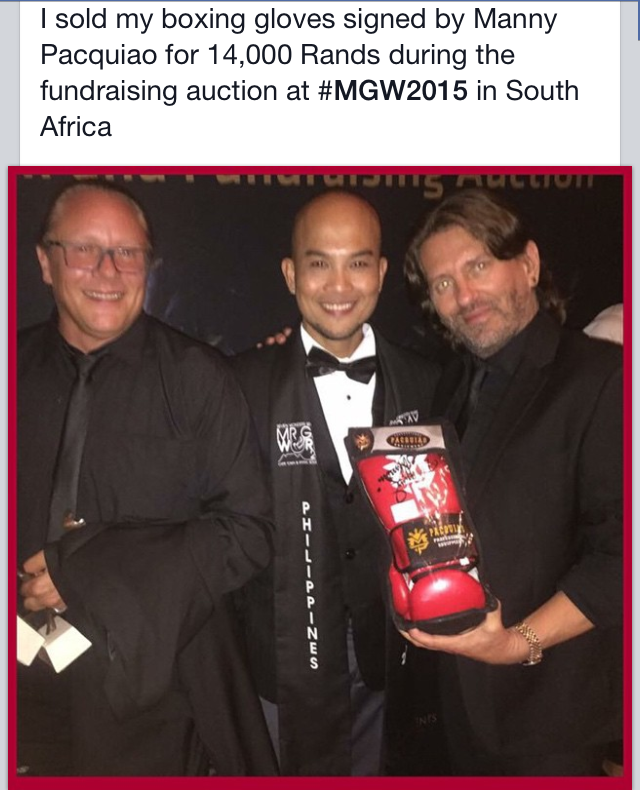Click the gold Pacquiao logo on the glove strap
Screen dimensions: 640x790
417,542
